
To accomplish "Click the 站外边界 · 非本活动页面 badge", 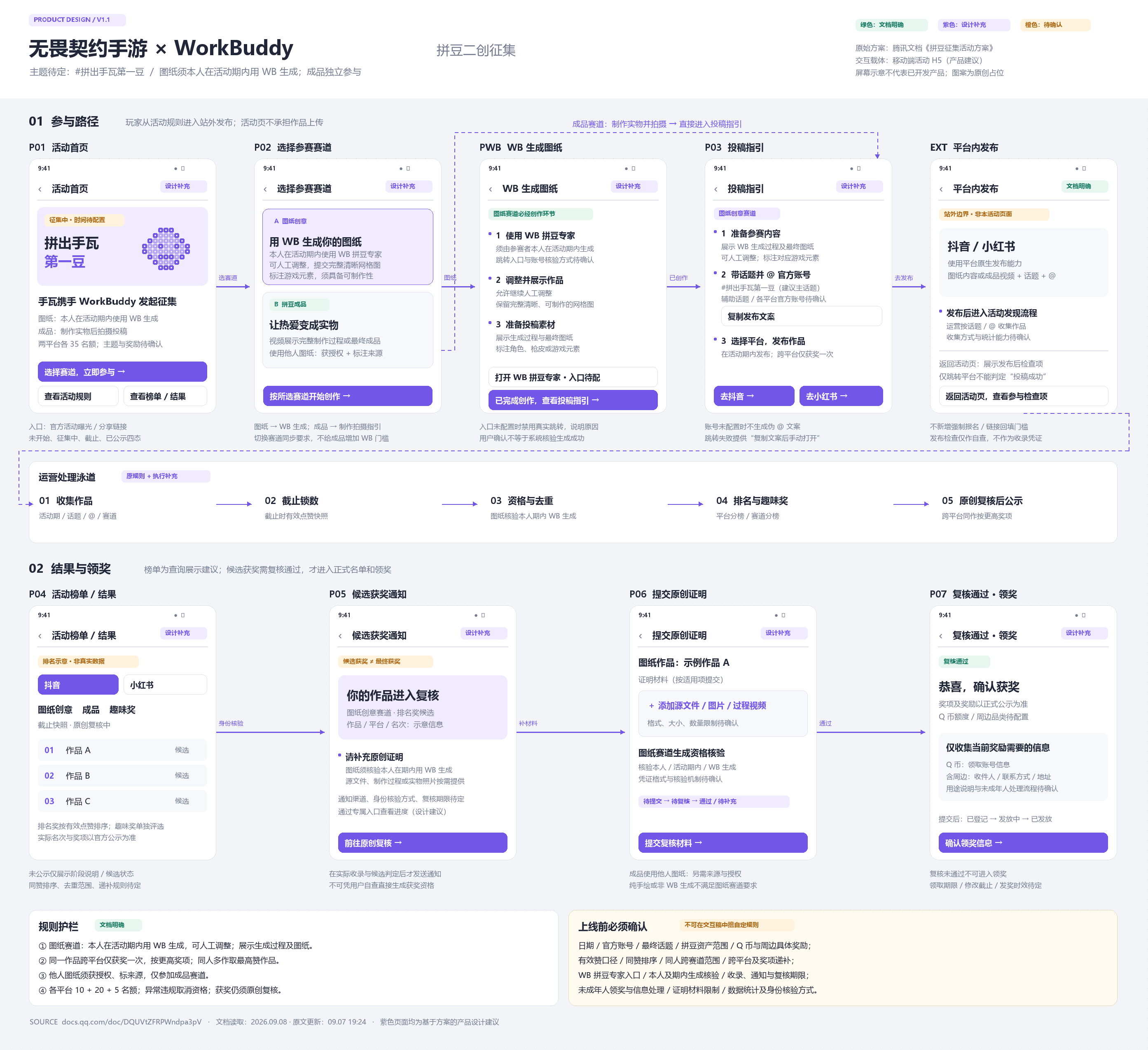I will [994, 215].
